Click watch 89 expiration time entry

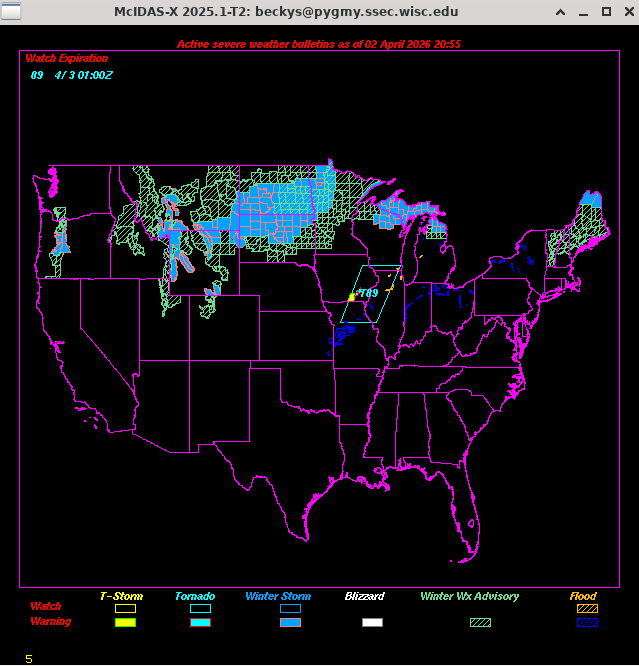coord(71,75)
